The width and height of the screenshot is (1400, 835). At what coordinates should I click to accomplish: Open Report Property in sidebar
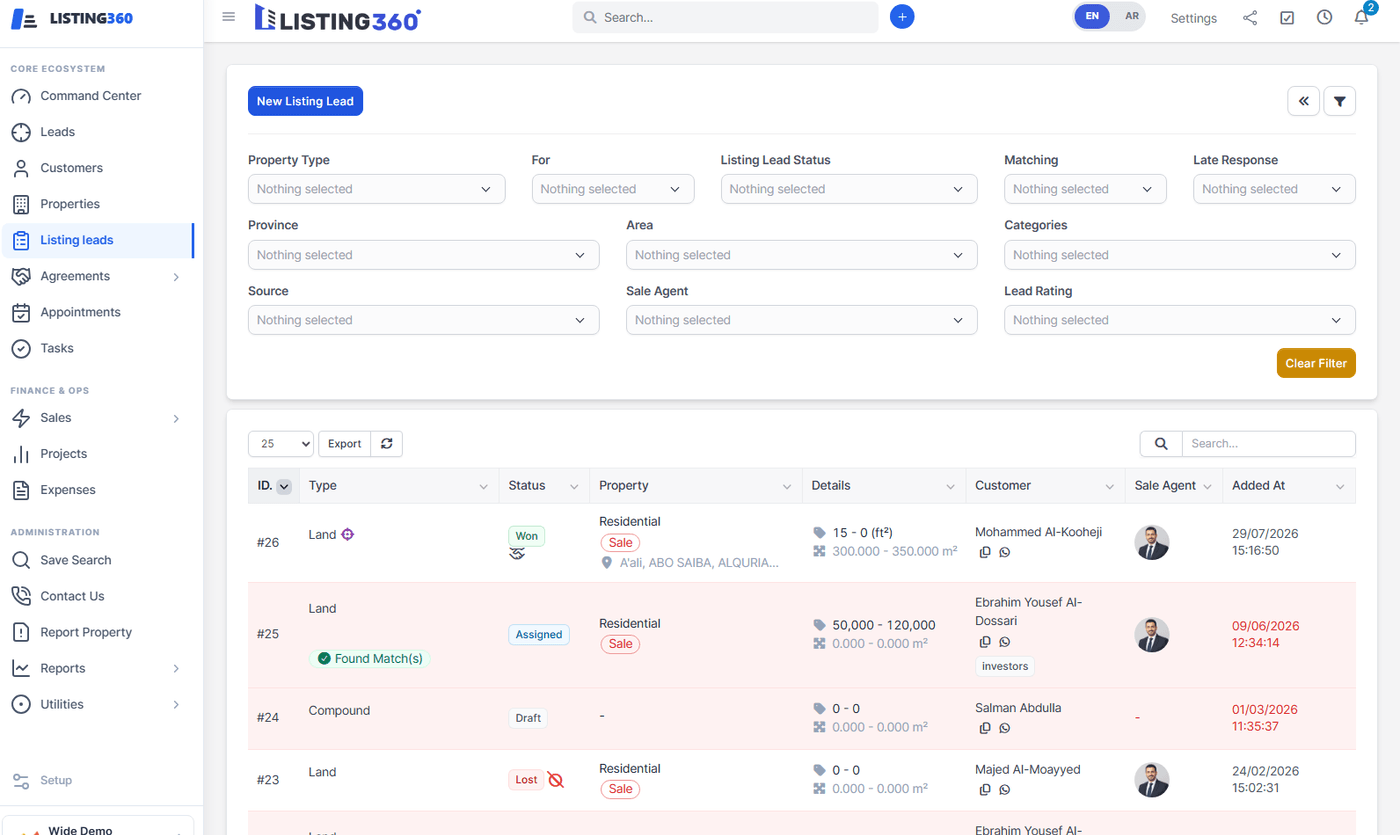point(97,632)
